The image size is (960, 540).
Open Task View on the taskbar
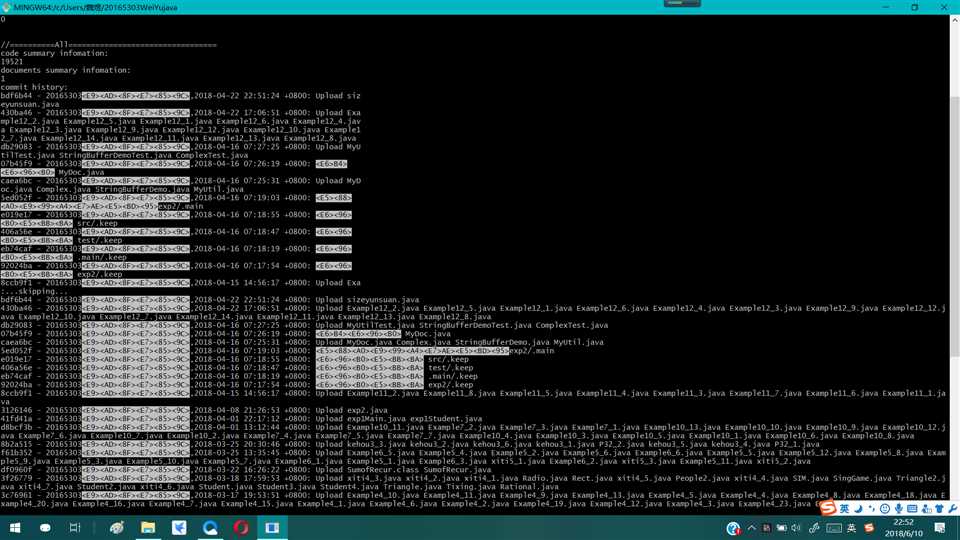tap(75, 527)
